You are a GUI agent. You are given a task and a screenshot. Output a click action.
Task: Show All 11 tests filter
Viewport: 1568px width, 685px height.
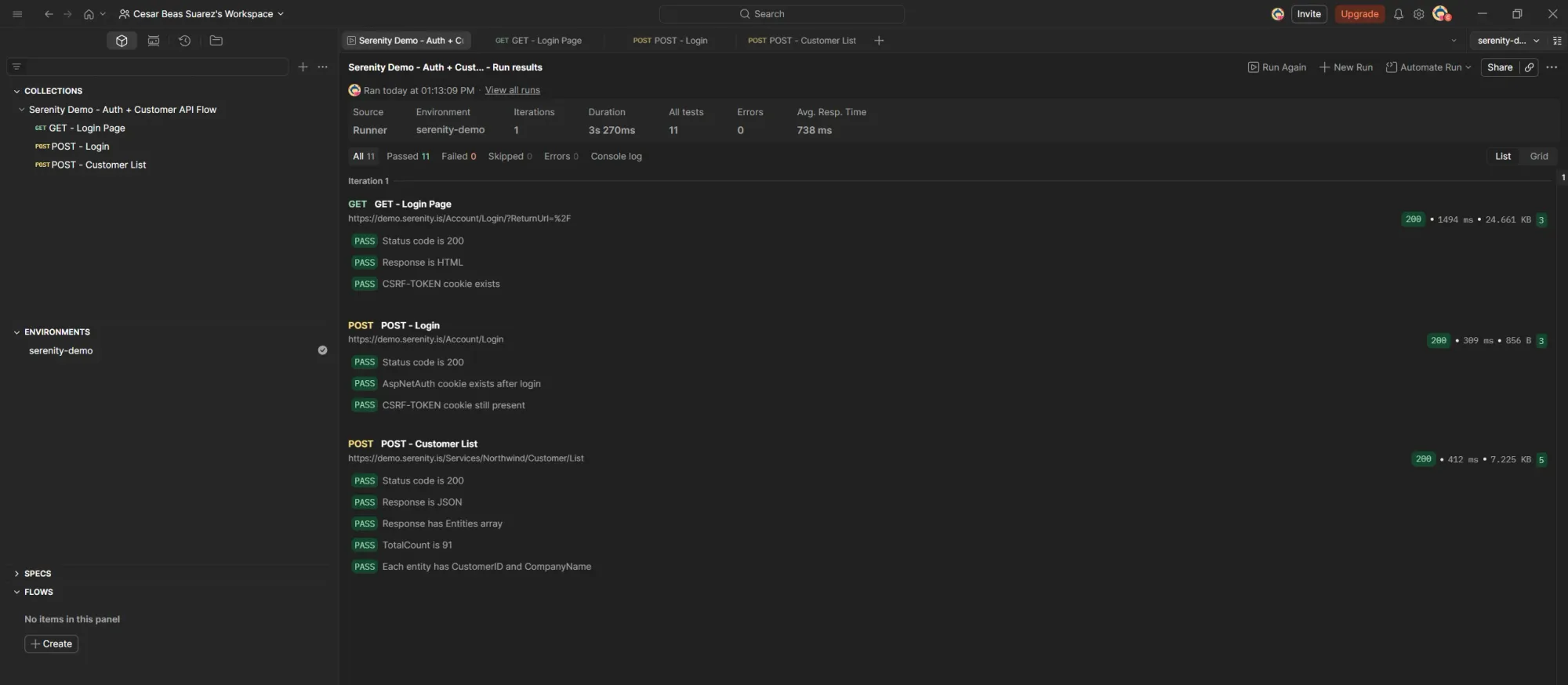pyautogui.click(x=364, y=156)
